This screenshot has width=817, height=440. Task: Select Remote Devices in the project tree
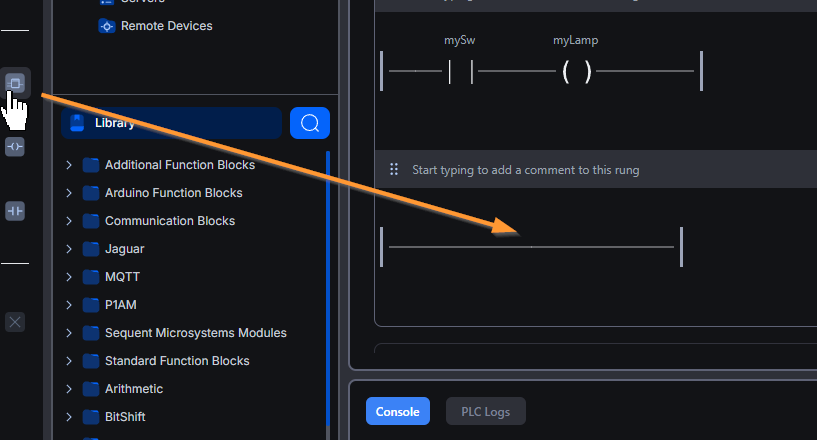[x=166, y=26]
